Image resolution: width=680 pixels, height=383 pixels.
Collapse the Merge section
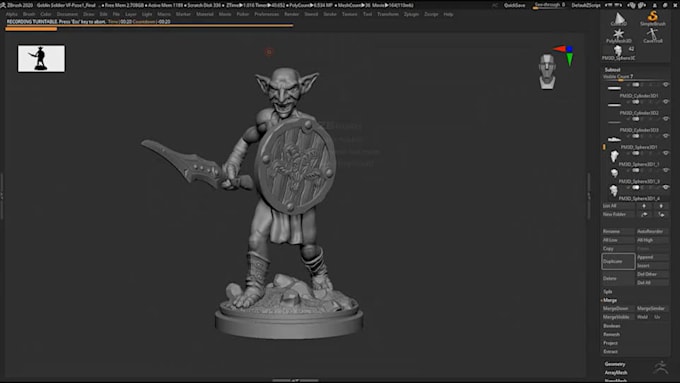pyautogui.click(x=610, y=300)
